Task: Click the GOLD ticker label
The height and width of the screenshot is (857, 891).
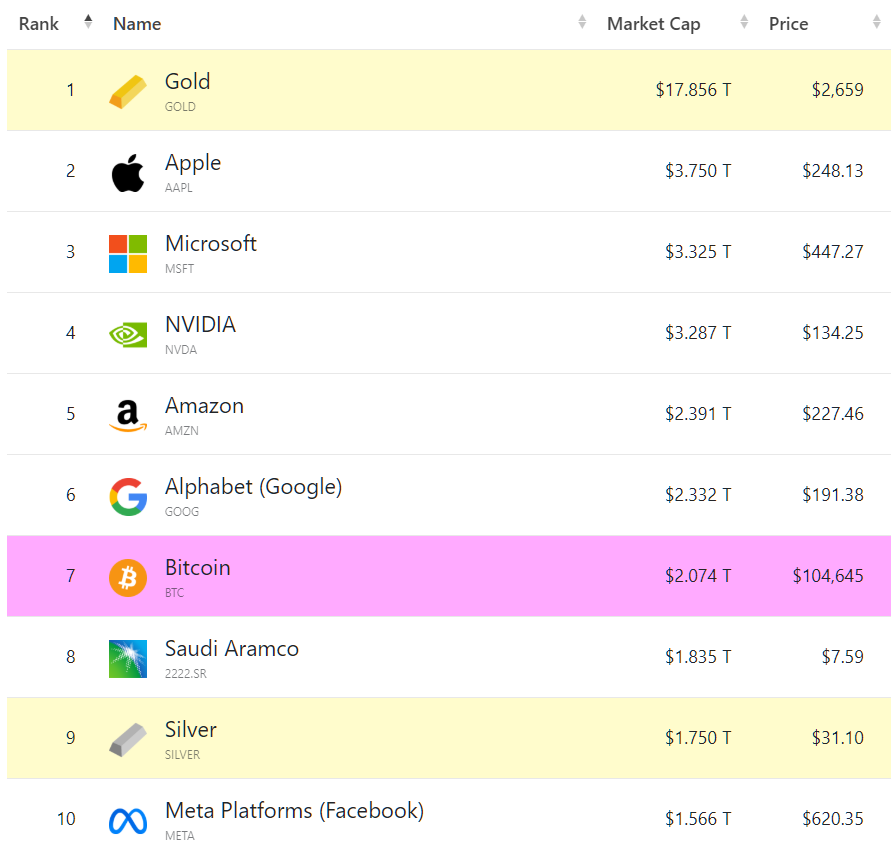Action: pyautogui.click(x=180, y=107)
